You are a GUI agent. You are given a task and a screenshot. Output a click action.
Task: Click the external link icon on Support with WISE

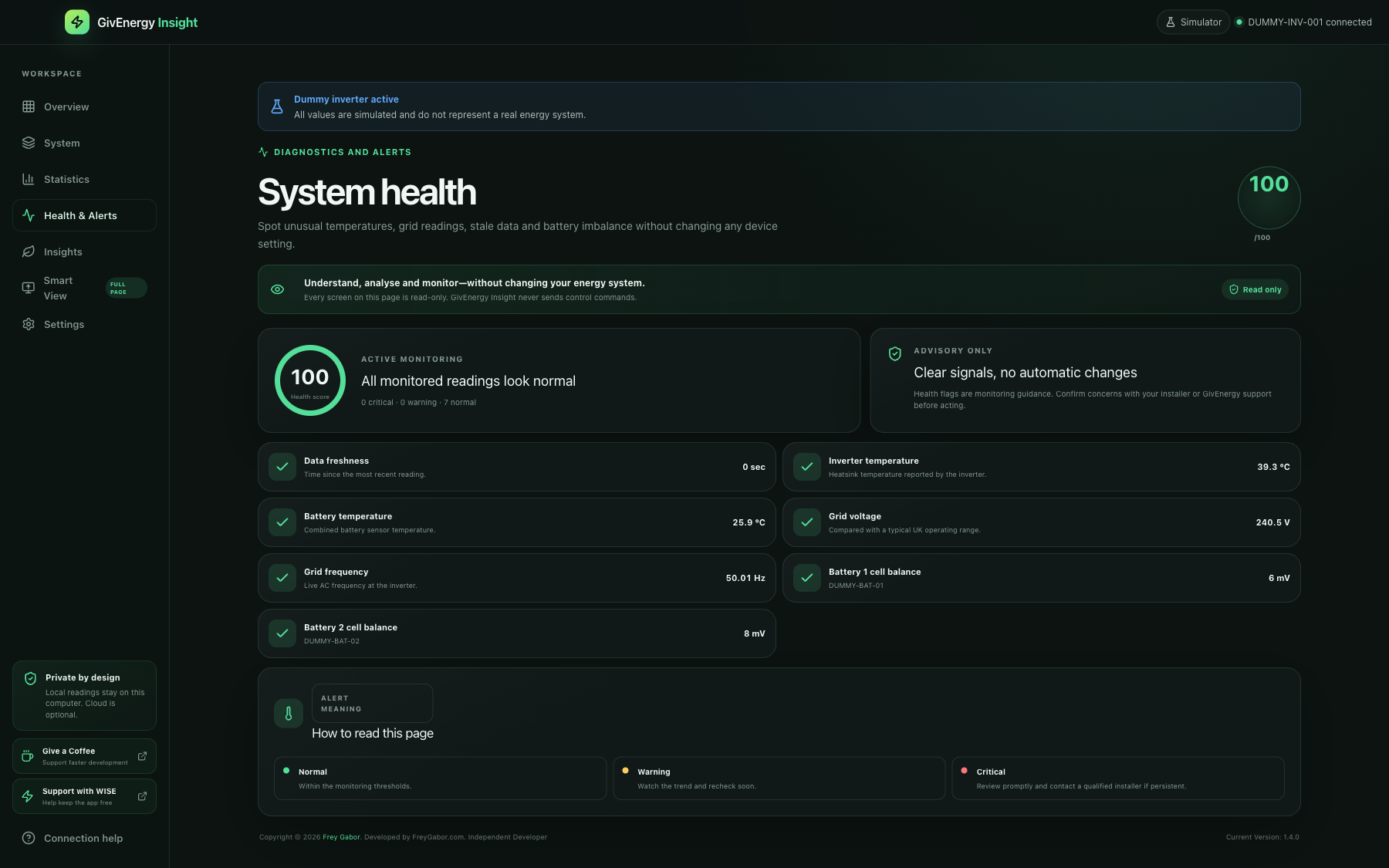tap(142, 796)
